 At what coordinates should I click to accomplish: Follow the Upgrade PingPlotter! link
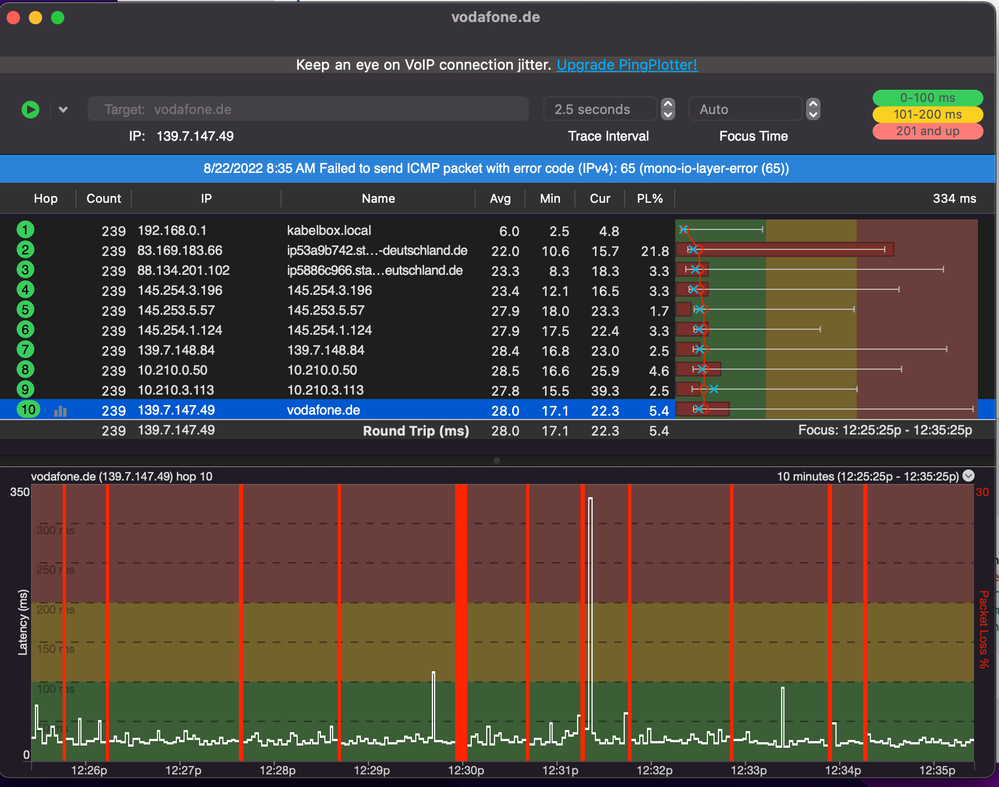[627, 65]
